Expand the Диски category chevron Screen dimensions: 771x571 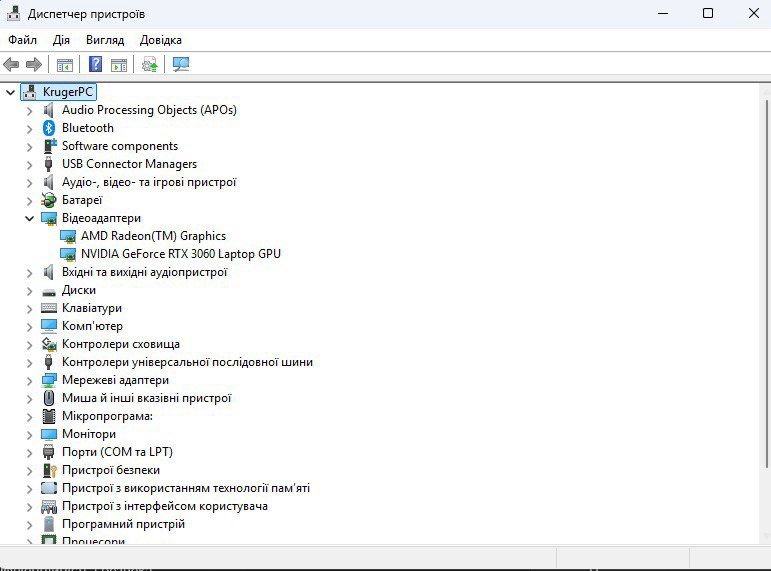[x=30, y=291]
